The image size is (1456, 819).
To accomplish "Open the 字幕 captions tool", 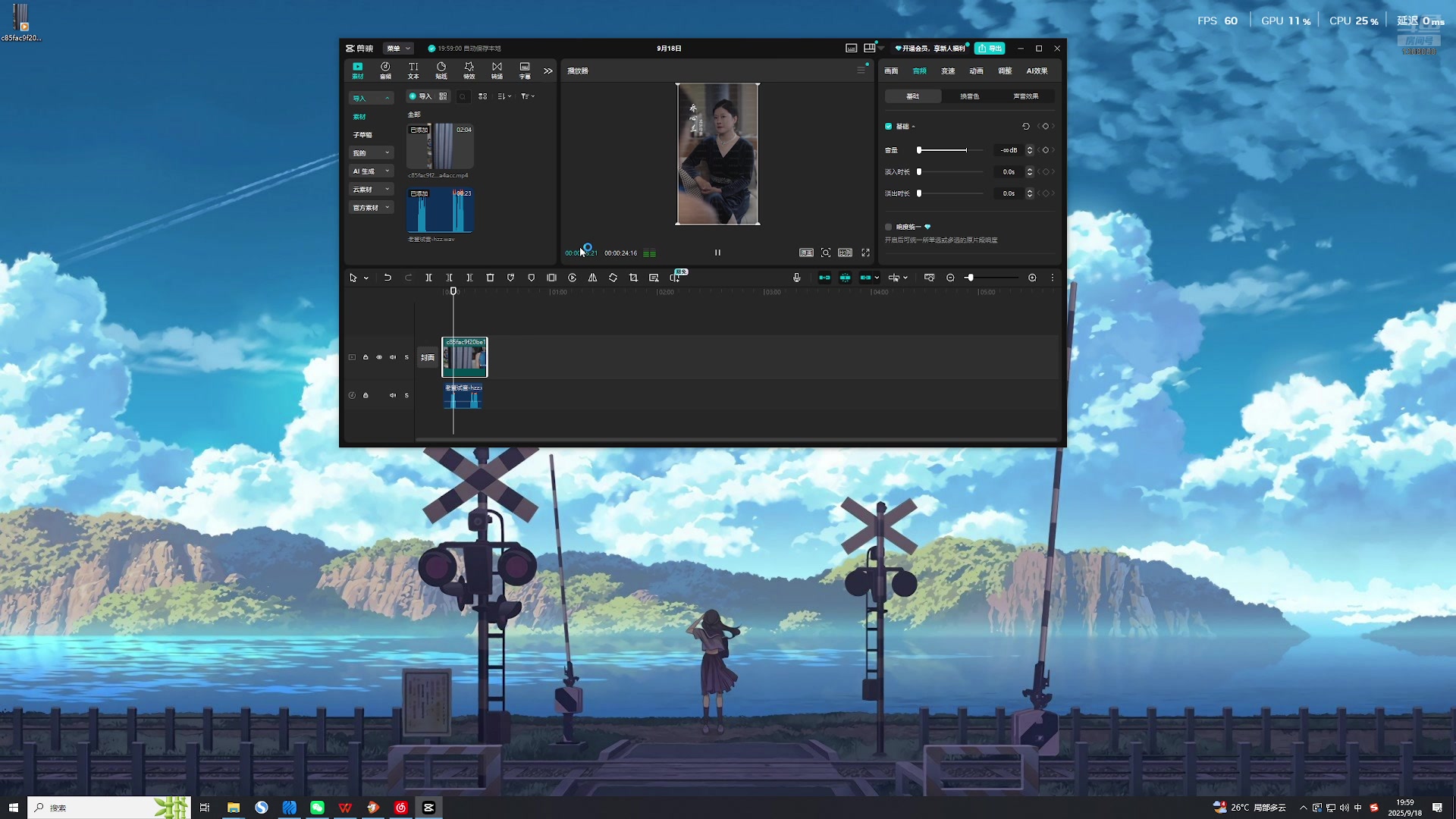I will (525, 71).
